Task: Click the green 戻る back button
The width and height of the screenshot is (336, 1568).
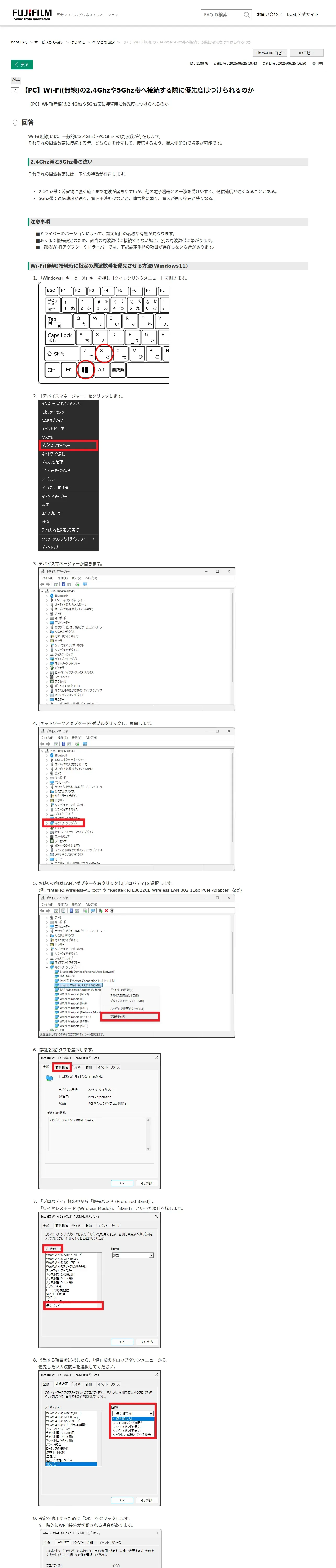Action: pos(21,64)
